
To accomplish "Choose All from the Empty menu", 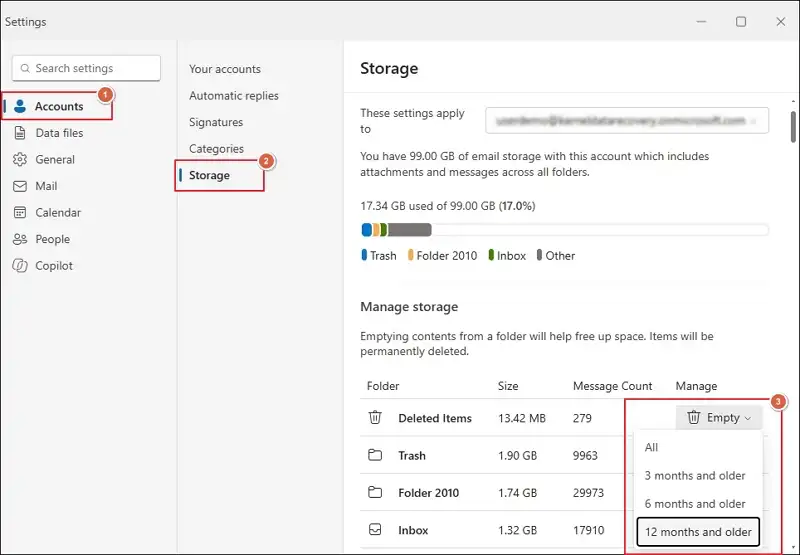I will (x=652, y=447).
